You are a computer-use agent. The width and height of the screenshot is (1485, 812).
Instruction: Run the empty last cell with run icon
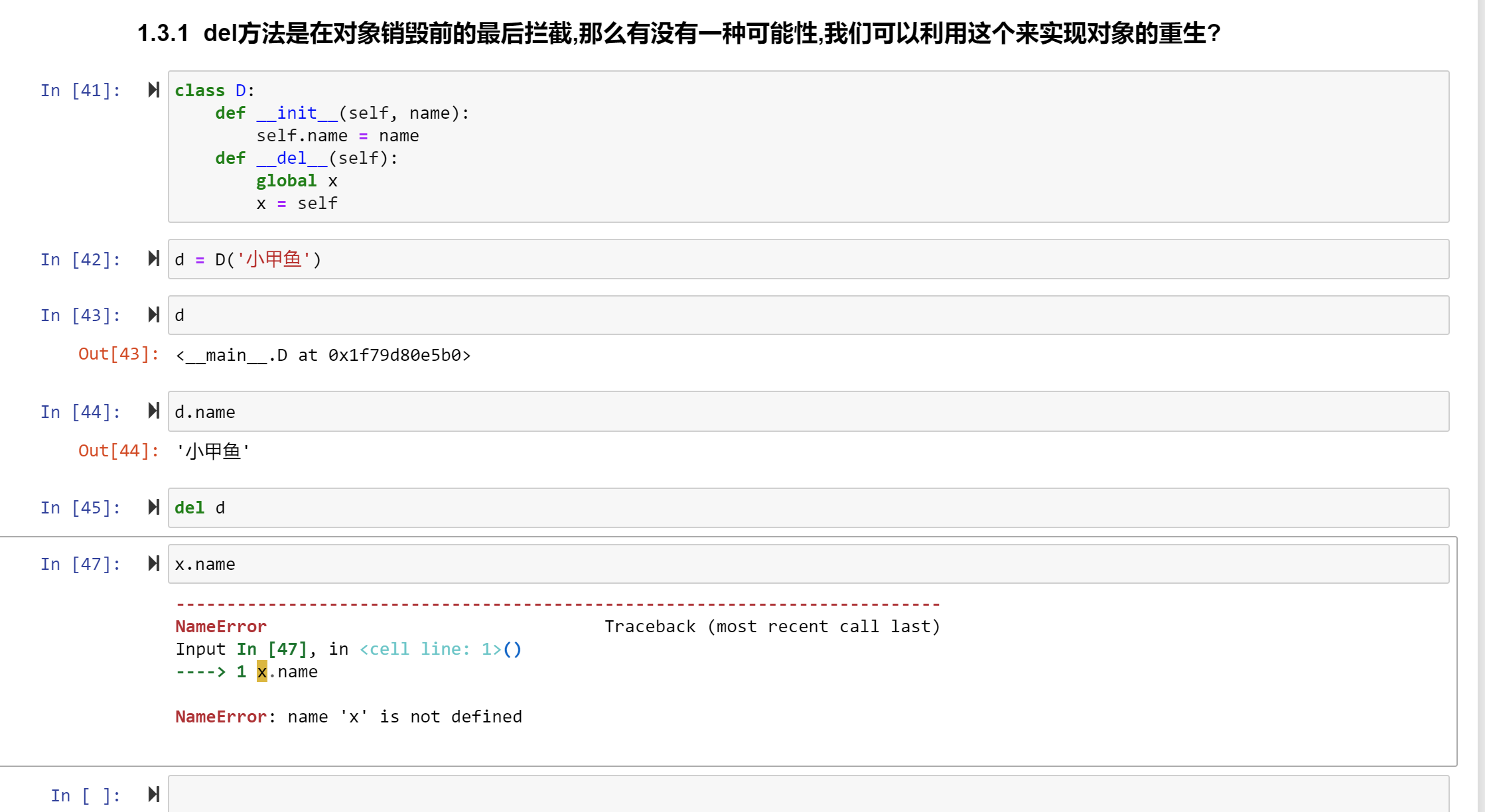[154, 794]
